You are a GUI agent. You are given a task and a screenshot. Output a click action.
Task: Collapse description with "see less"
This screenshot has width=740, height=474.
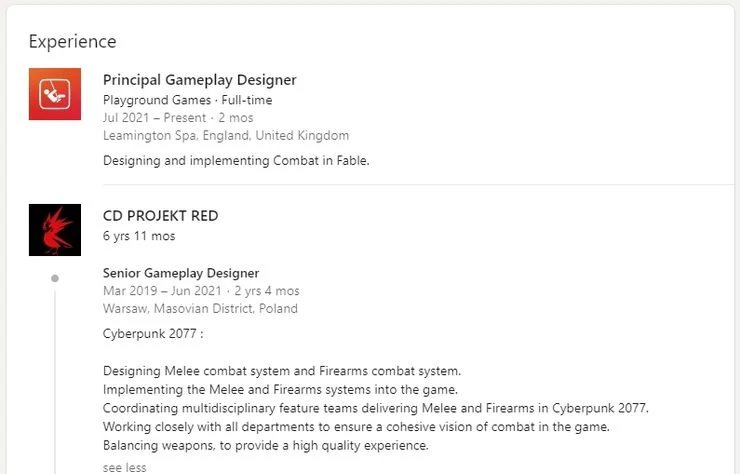pos(124,467)
